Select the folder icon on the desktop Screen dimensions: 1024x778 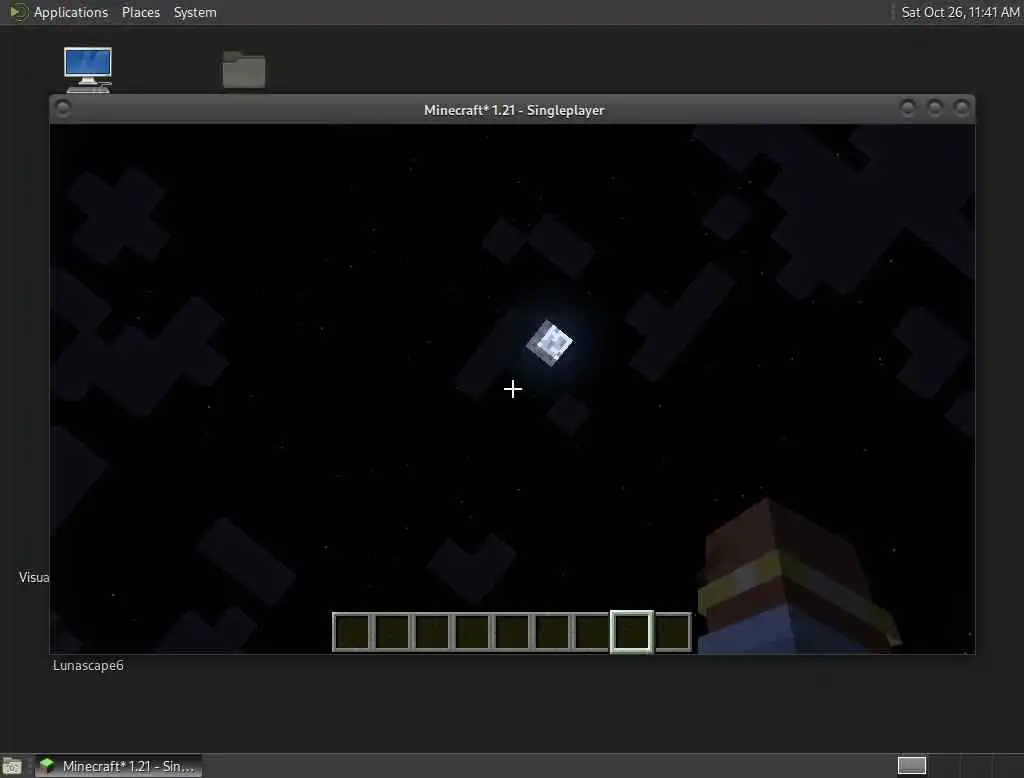pyautogui.click(x=244, y=69)
